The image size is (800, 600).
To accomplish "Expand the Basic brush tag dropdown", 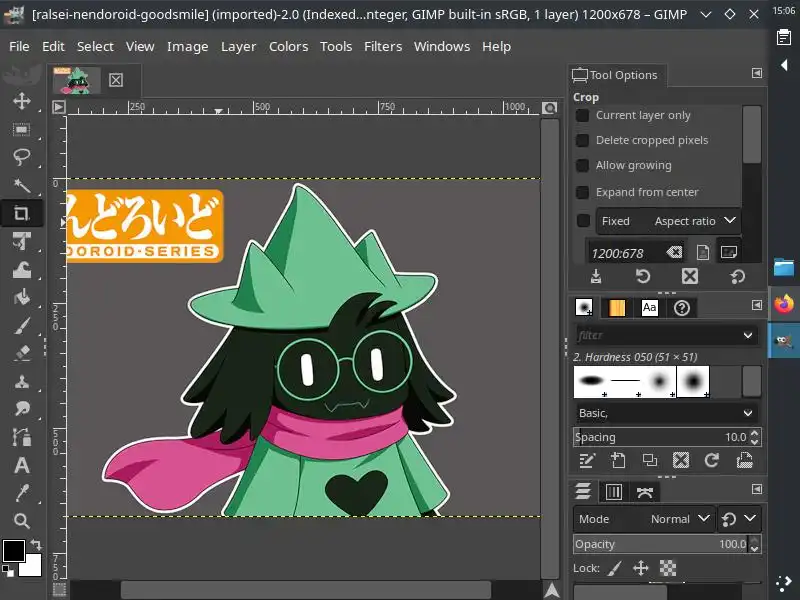I will (x=748, y=413).
